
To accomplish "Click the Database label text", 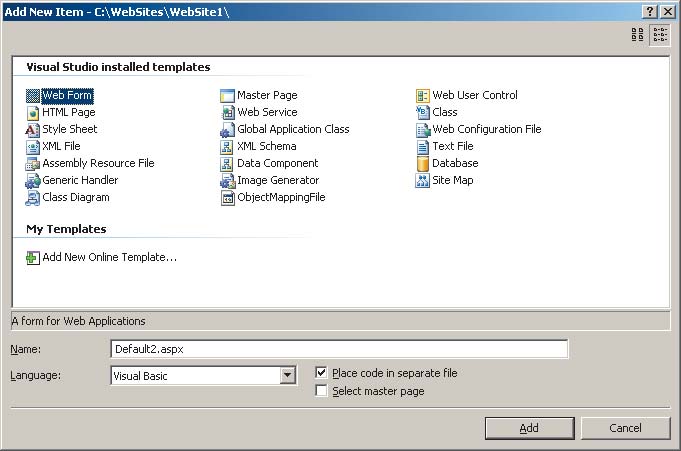I will pos(455,163).
